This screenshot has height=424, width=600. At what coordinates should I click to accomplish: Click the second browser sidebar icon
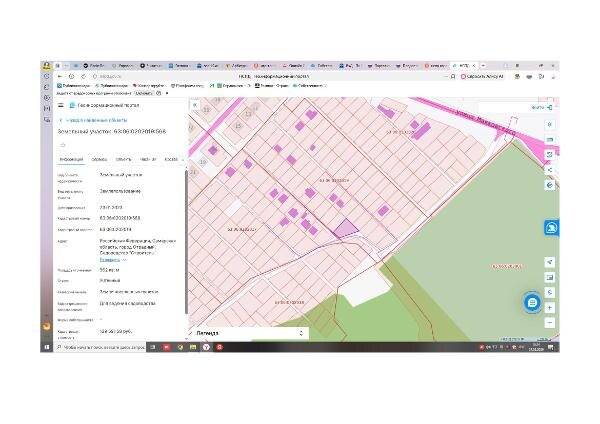tap(47, 87)
